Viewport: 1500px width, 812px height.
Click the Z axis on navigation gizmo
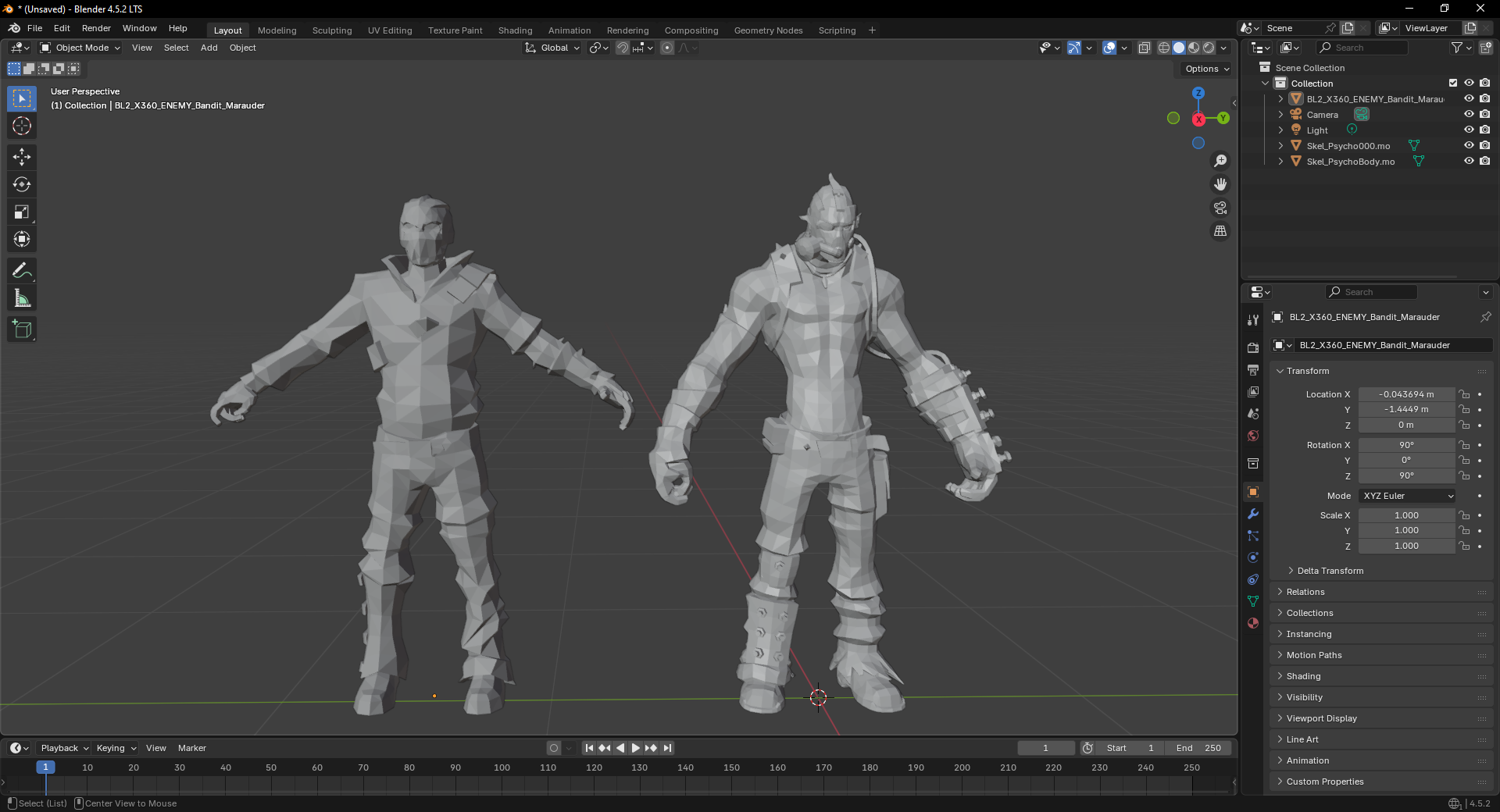click(1198, 93)
